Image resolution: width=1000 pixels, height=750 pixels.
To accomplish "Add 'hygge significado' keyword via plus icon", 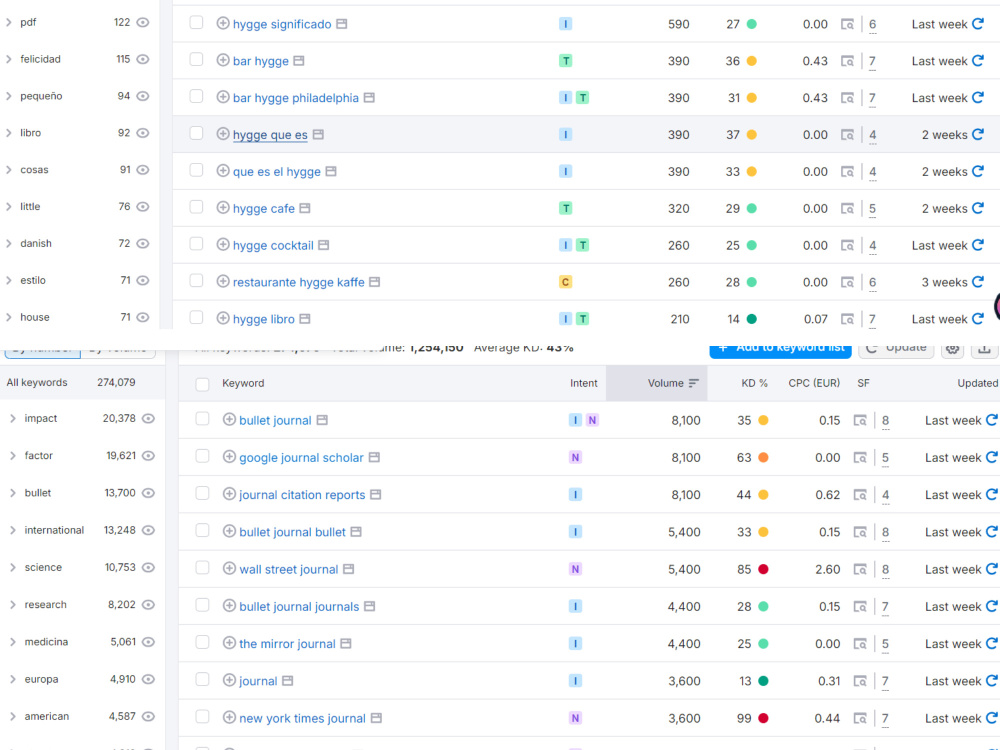I will tap(223, 24).
